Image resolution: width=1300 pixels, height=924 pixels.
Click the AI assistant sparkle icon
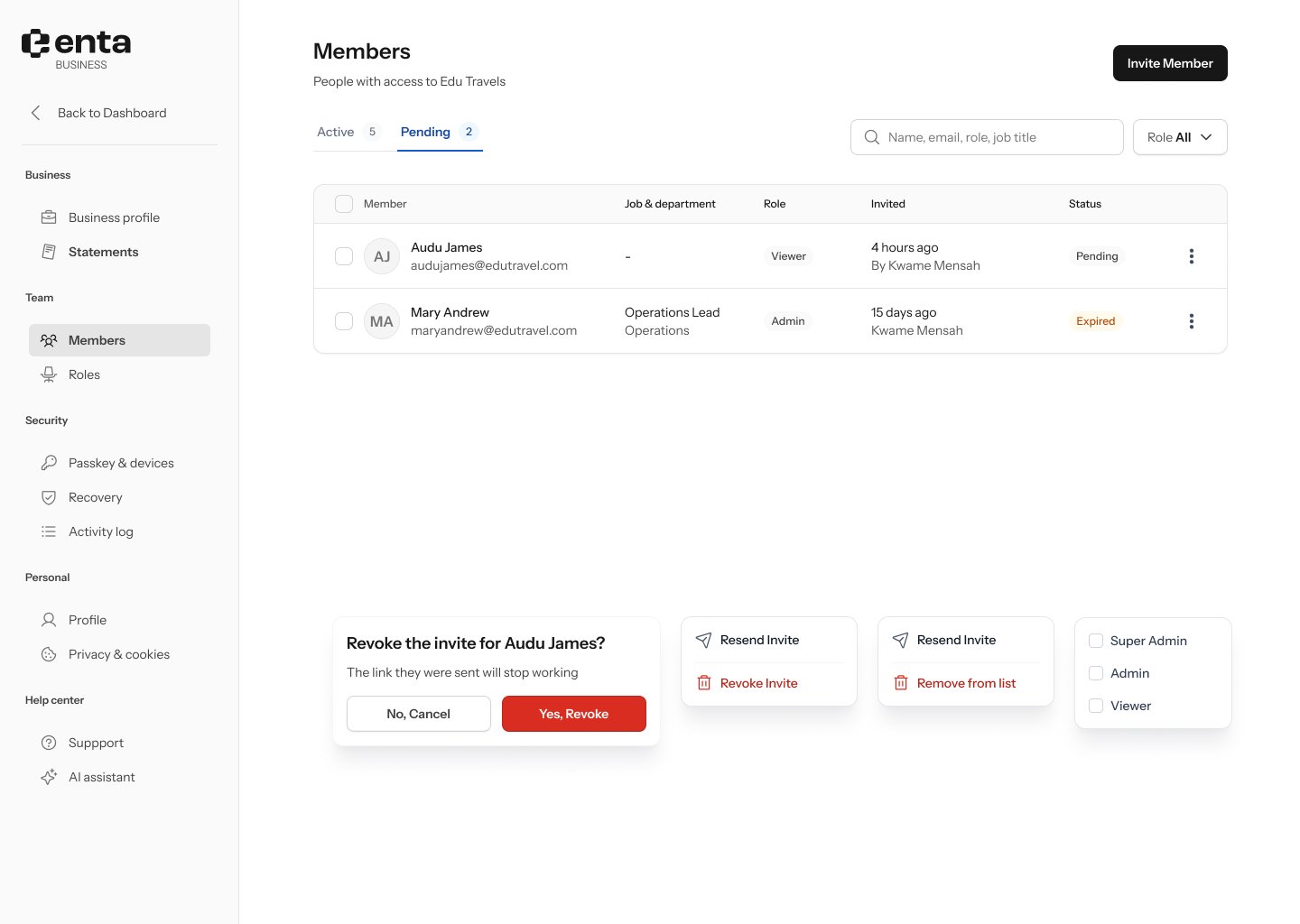[49, 777]
